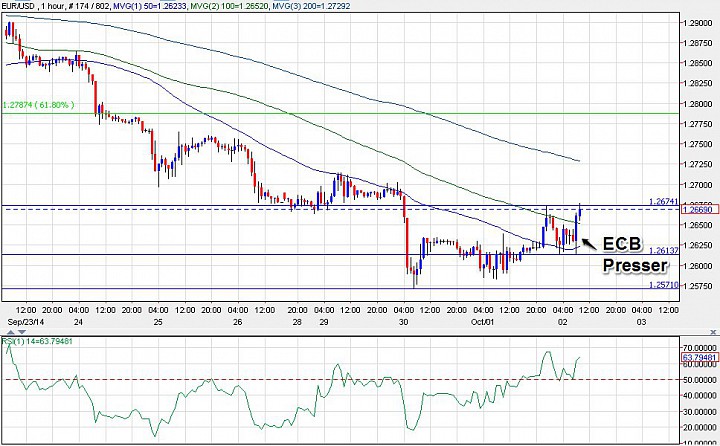Viewport: 720px width, 446px height.
Task: Close the RSI indicator panel with the x
Action: [713, 332]
